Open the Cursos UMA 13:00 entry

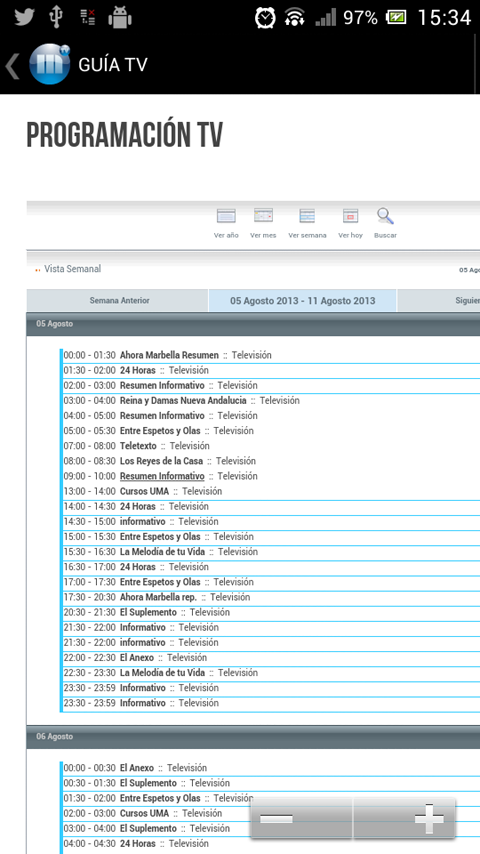(x=144, y=491)
